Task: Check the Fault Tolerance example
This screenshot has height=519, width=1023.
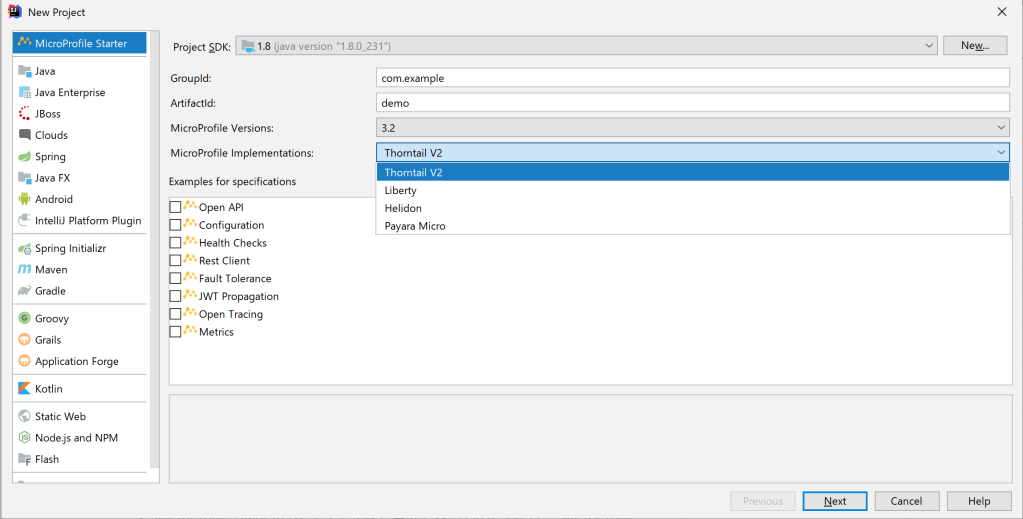Action: point(176,278)
